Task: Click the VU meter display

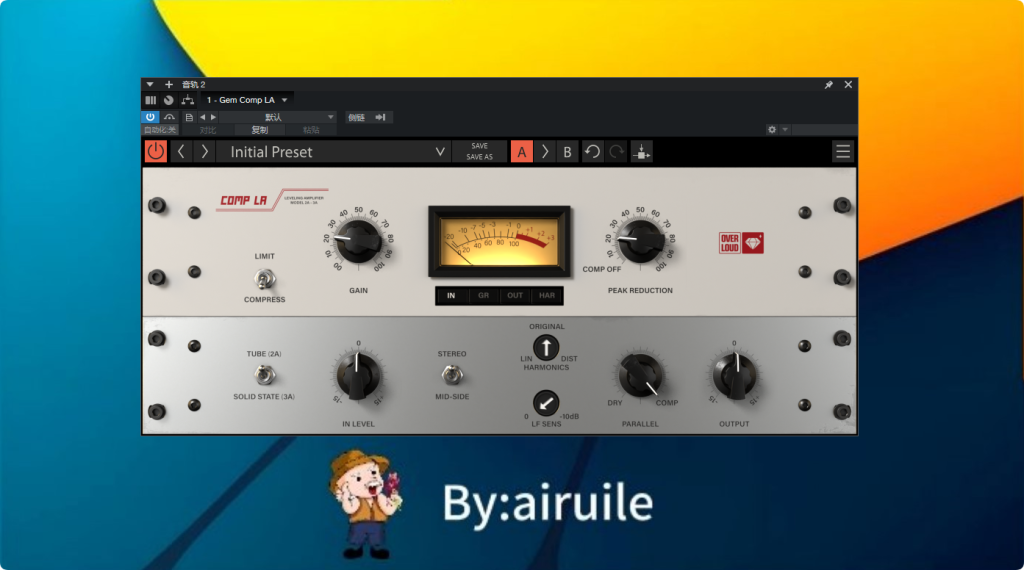Action: [x=499, y=242]
